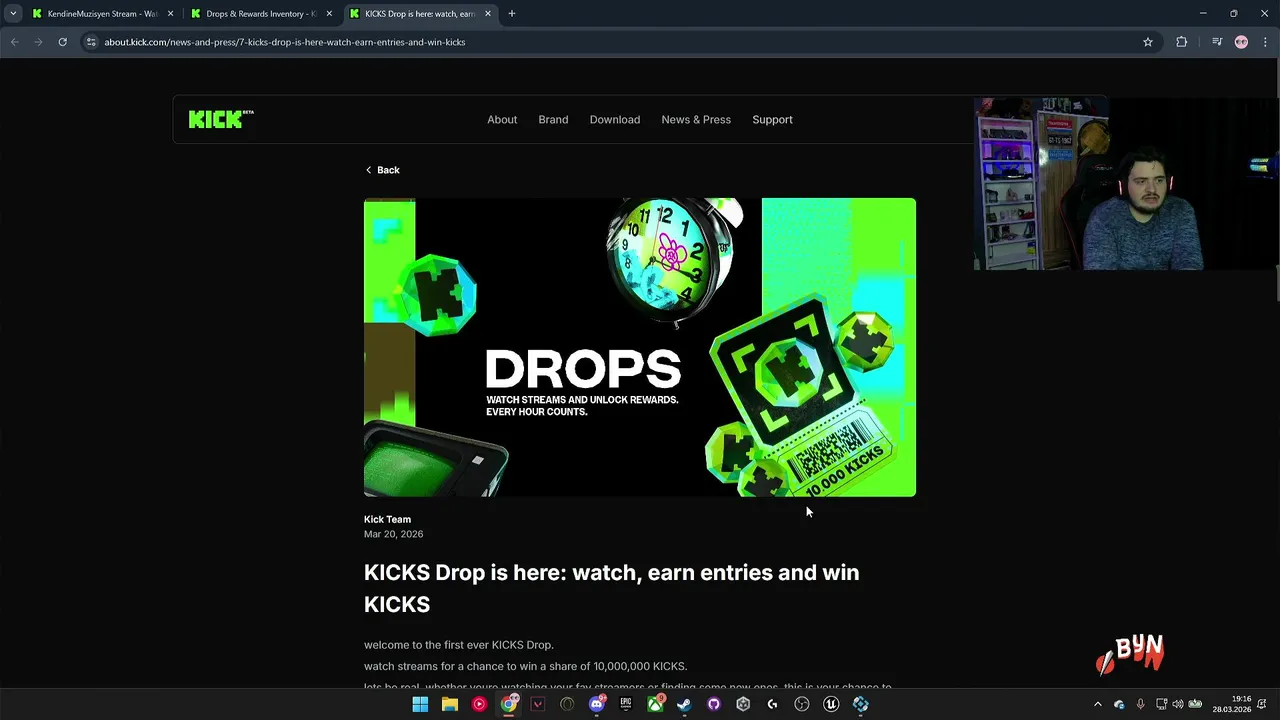This screenshot has height=720, width=1280.
Task: Open the Chrome profile avatar
Action: point(1241,42)
